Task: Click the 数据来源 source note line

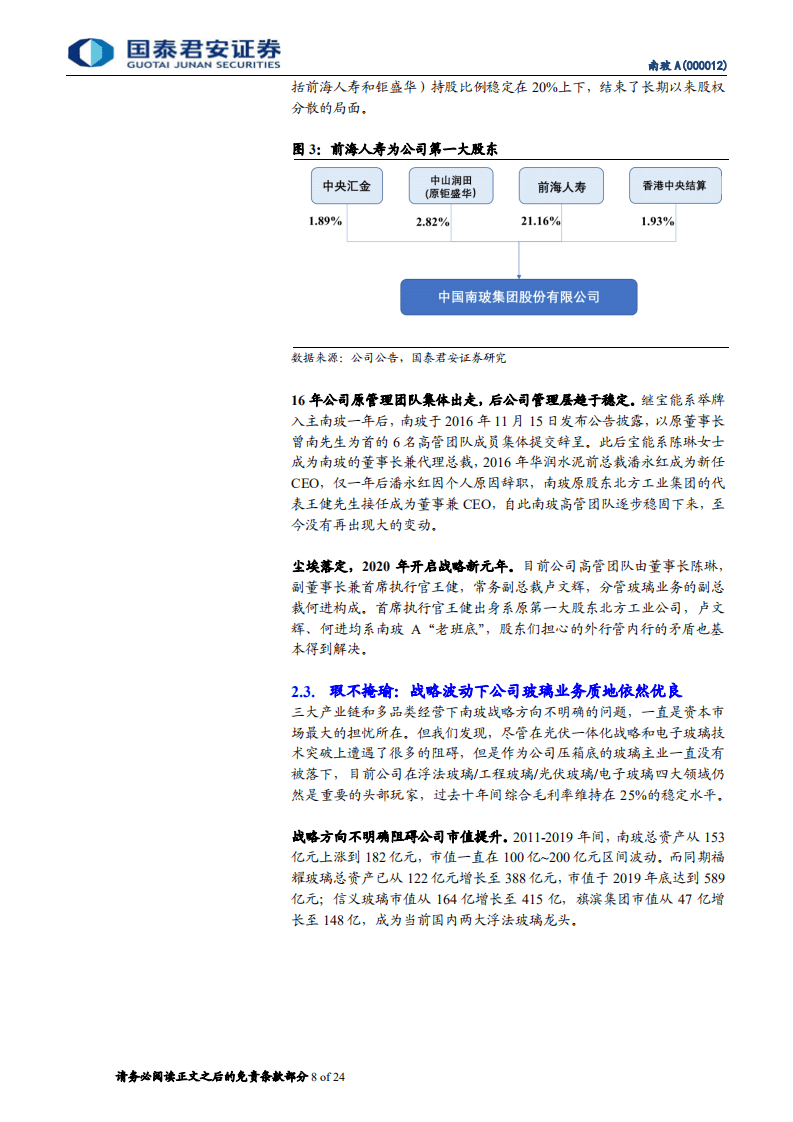Action: [399, 358]
